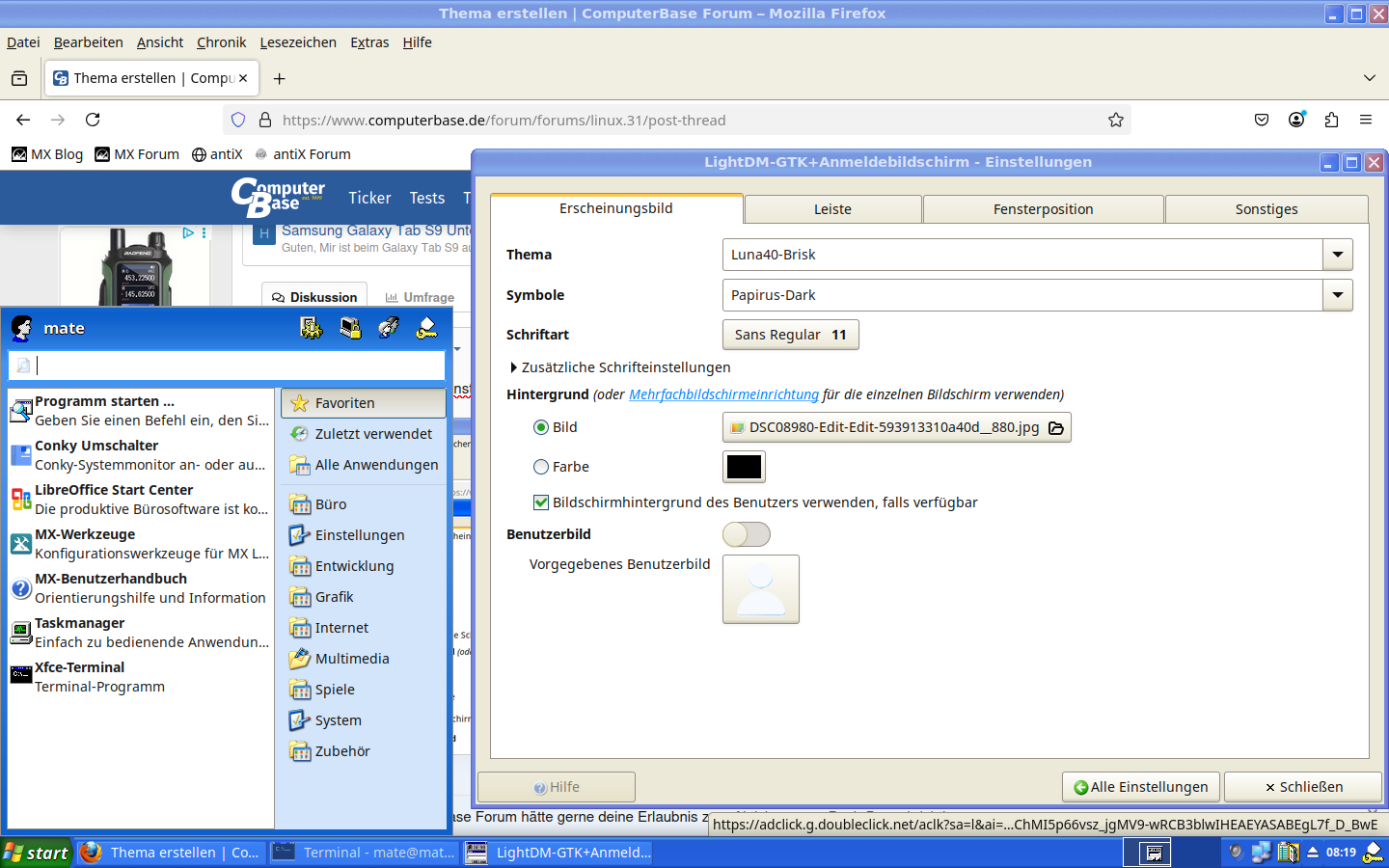Screen dimensions: 1389x868
Task: Open the Thema dropdown arrow
Action: pos(1338,255)
